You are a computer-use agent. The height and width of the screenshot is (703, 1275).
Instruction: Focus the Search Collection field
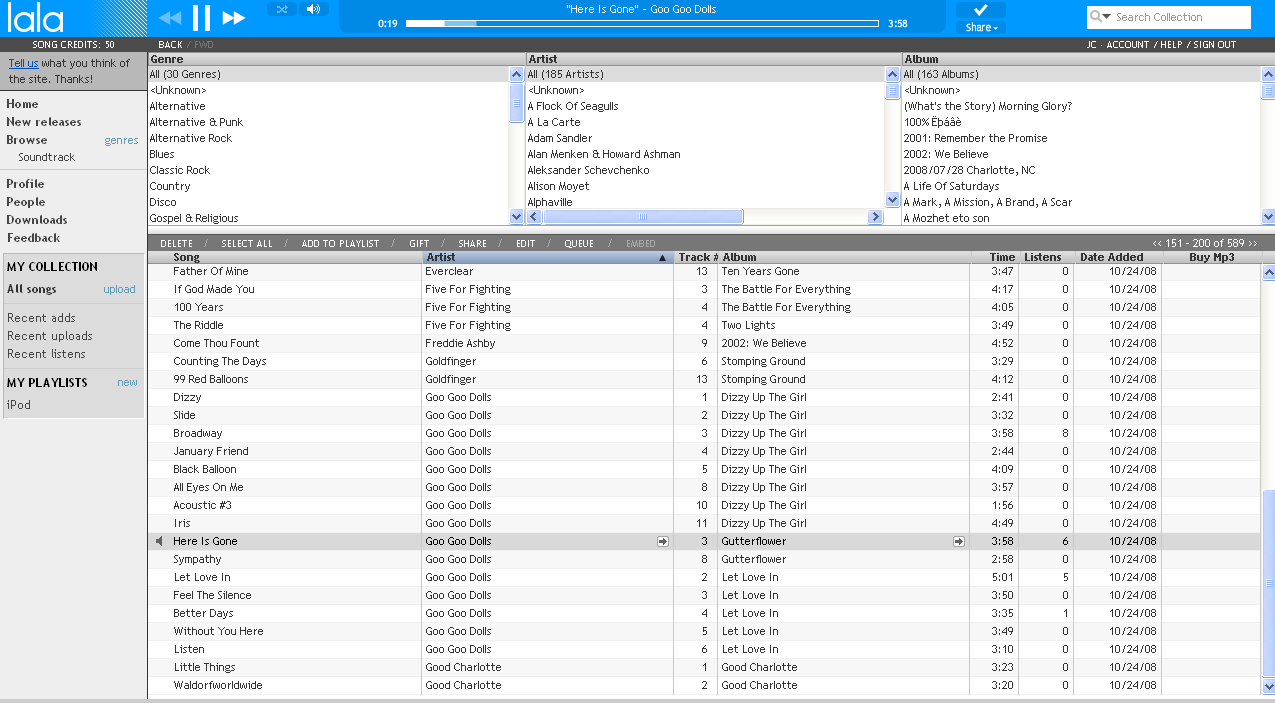[1180, 17]
